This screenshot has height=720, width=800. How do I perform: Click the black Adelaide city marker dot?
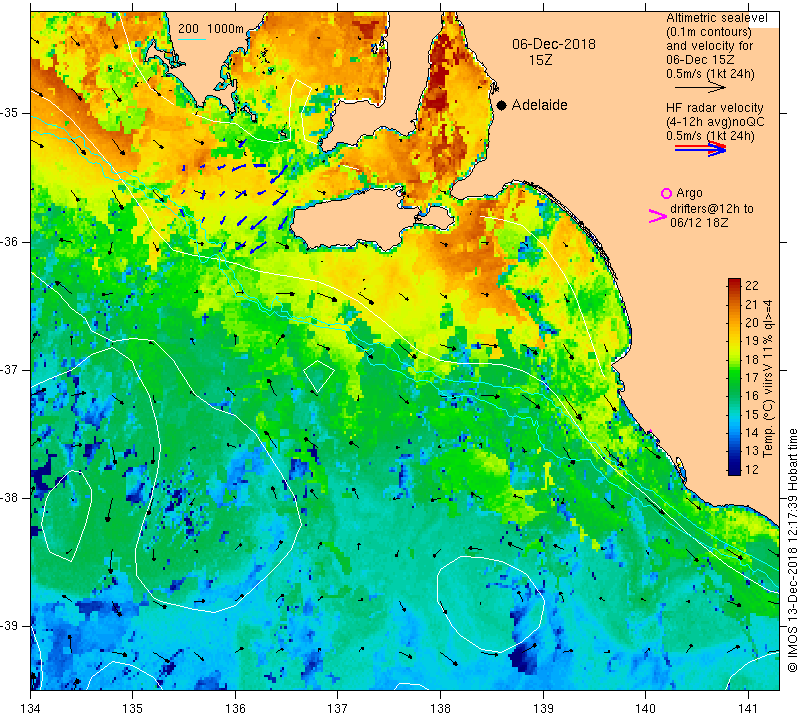click(x=502, y=105)
